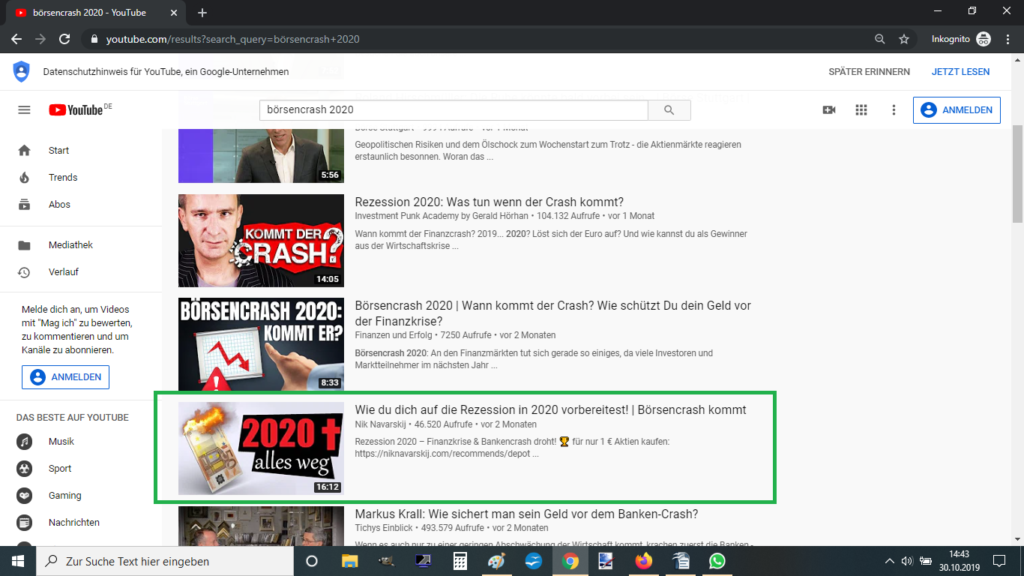Open the YouTube settings three-dot menu

pyautogui.click(x=893, y=110)
